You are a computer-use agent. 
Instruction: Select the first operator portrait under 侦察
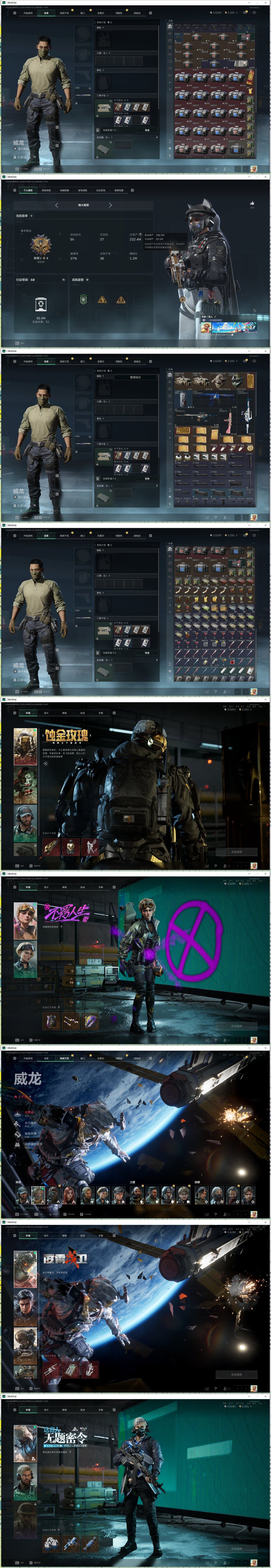click(202, 1195)
